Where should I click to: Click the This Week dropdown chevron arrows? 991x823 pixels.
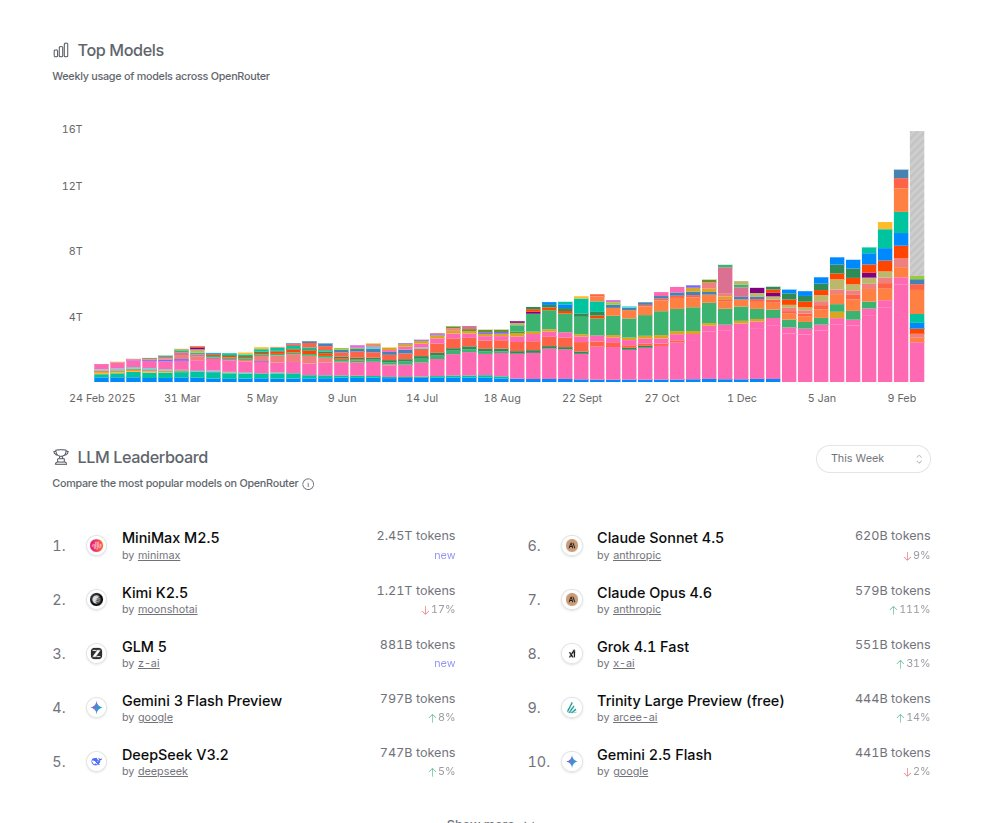tap(919, 459)
